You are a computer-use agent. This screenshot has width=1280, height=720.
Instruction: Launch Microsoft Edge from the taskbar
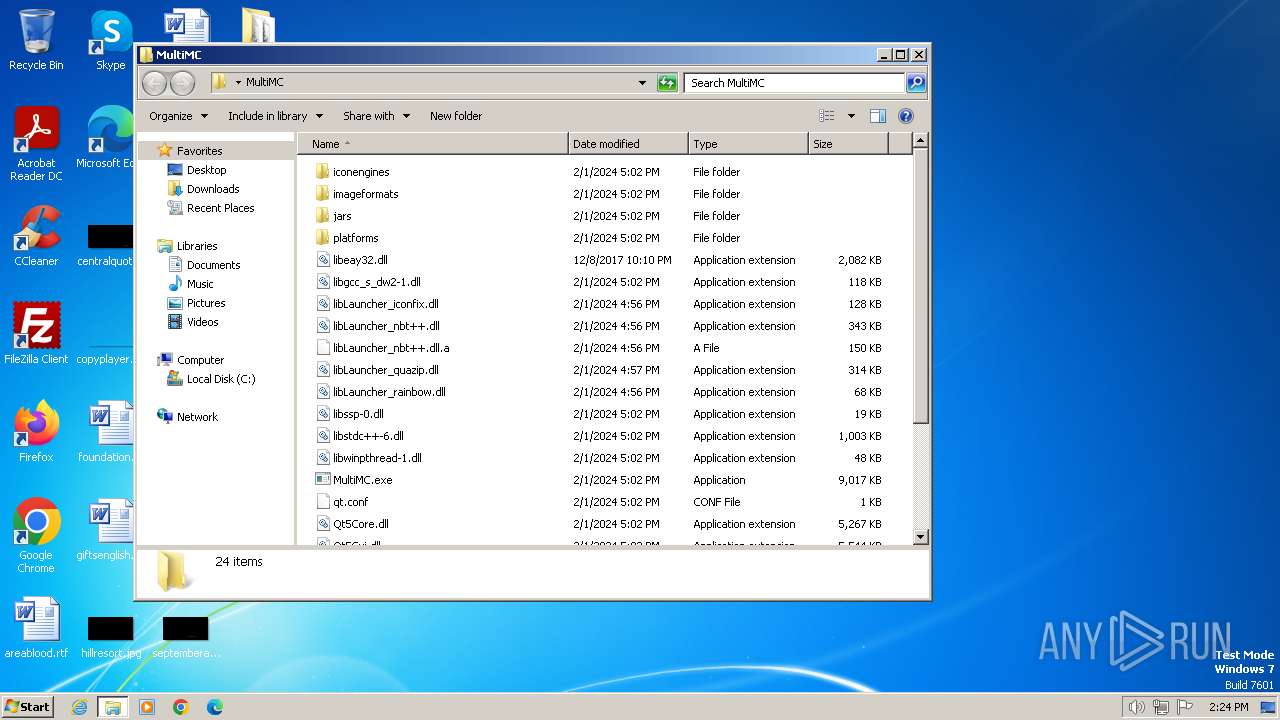point(215,707)
